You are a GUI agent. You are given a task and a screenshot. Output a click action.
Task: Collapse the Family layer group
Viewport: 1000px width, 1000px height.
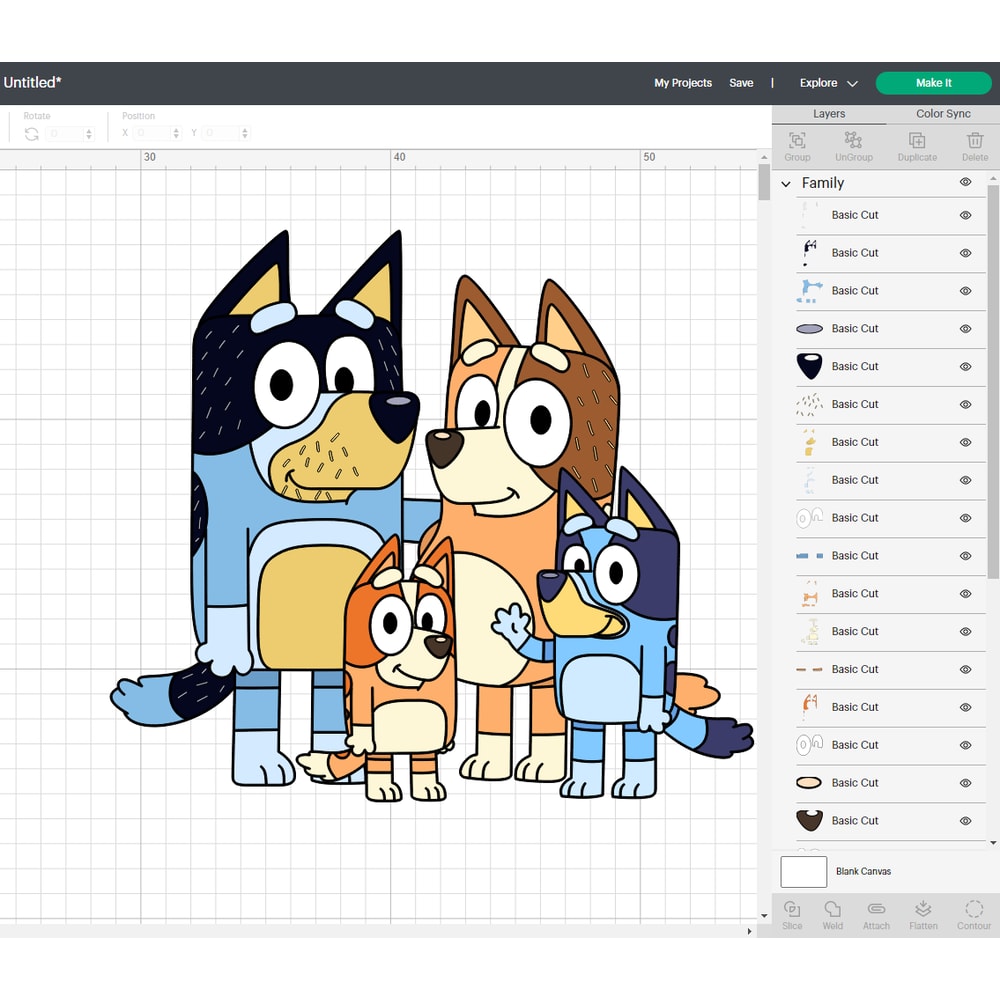click(x=786, y=183)
